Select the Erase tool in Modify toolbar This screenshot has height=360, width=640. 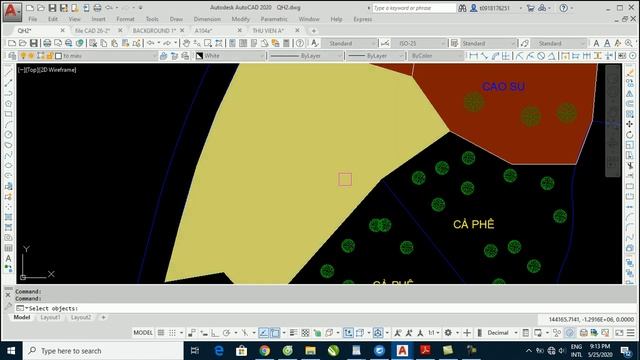point(630,73)
